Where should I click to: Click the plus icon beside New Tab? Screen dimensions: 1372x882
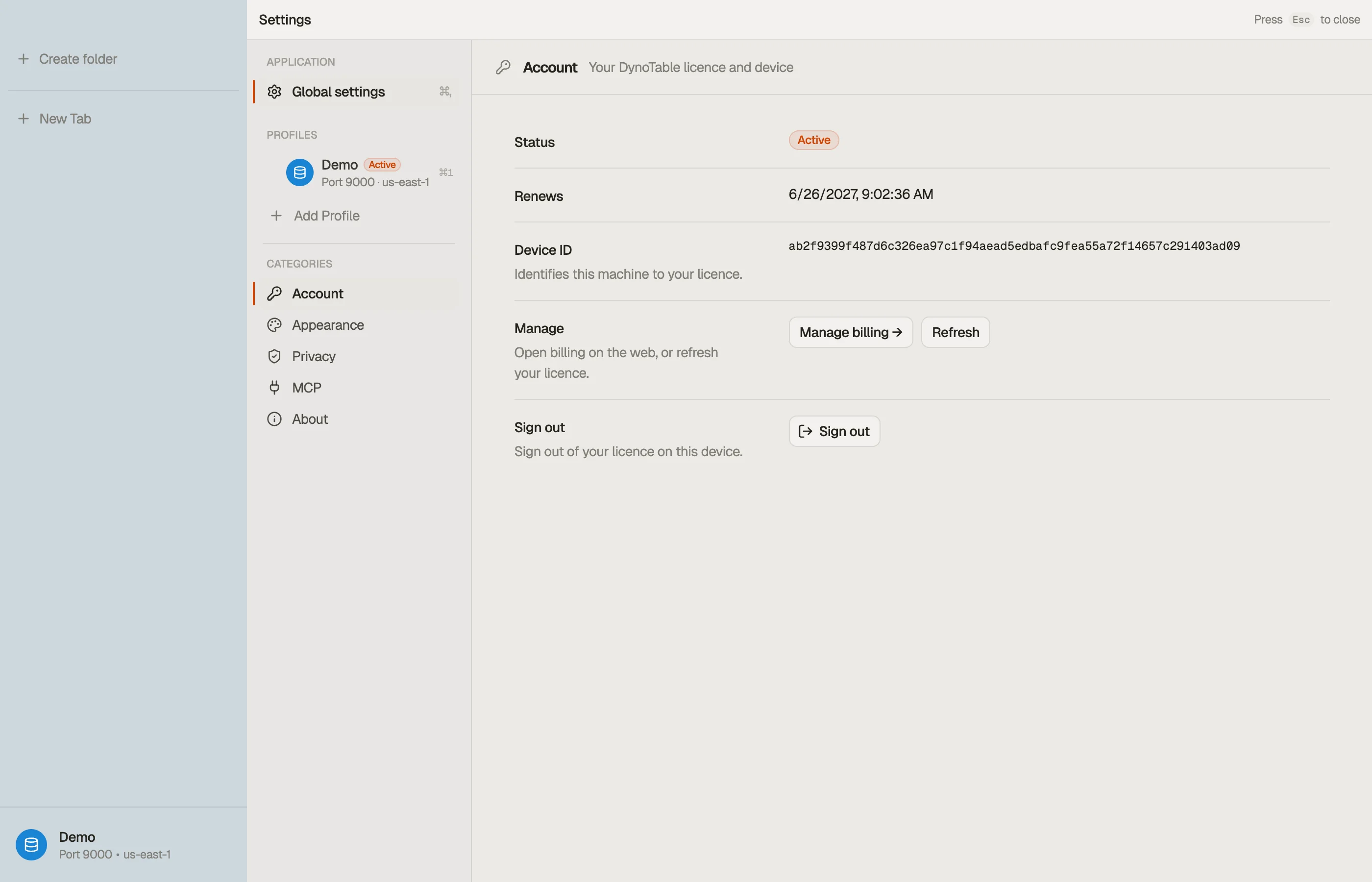click(24, 119)
